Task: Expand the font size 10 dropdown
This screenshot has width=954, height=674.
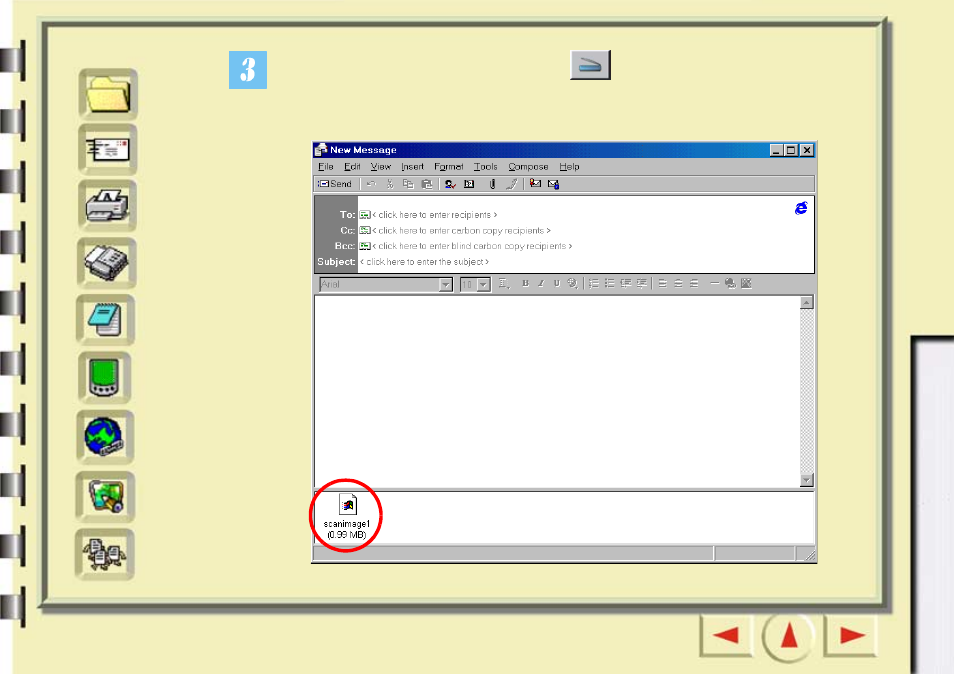Action: click(484, 285)
